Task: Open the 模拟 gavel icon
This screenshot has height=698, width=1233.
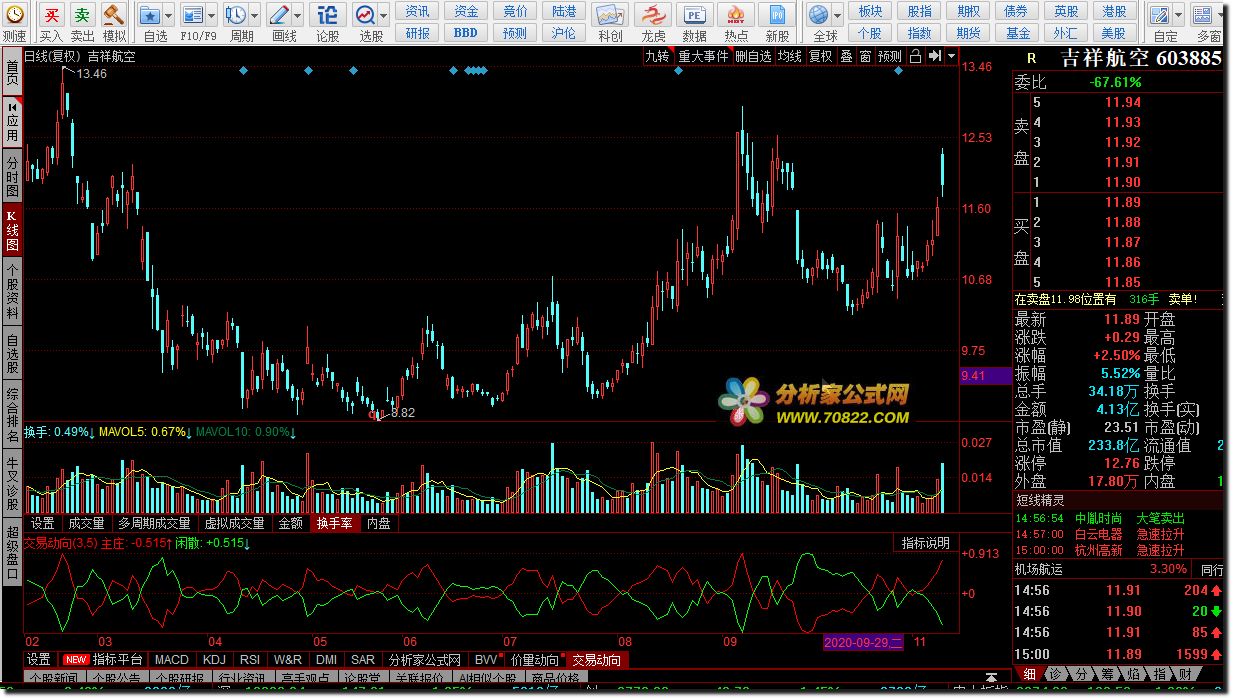Action: (114, 15)
